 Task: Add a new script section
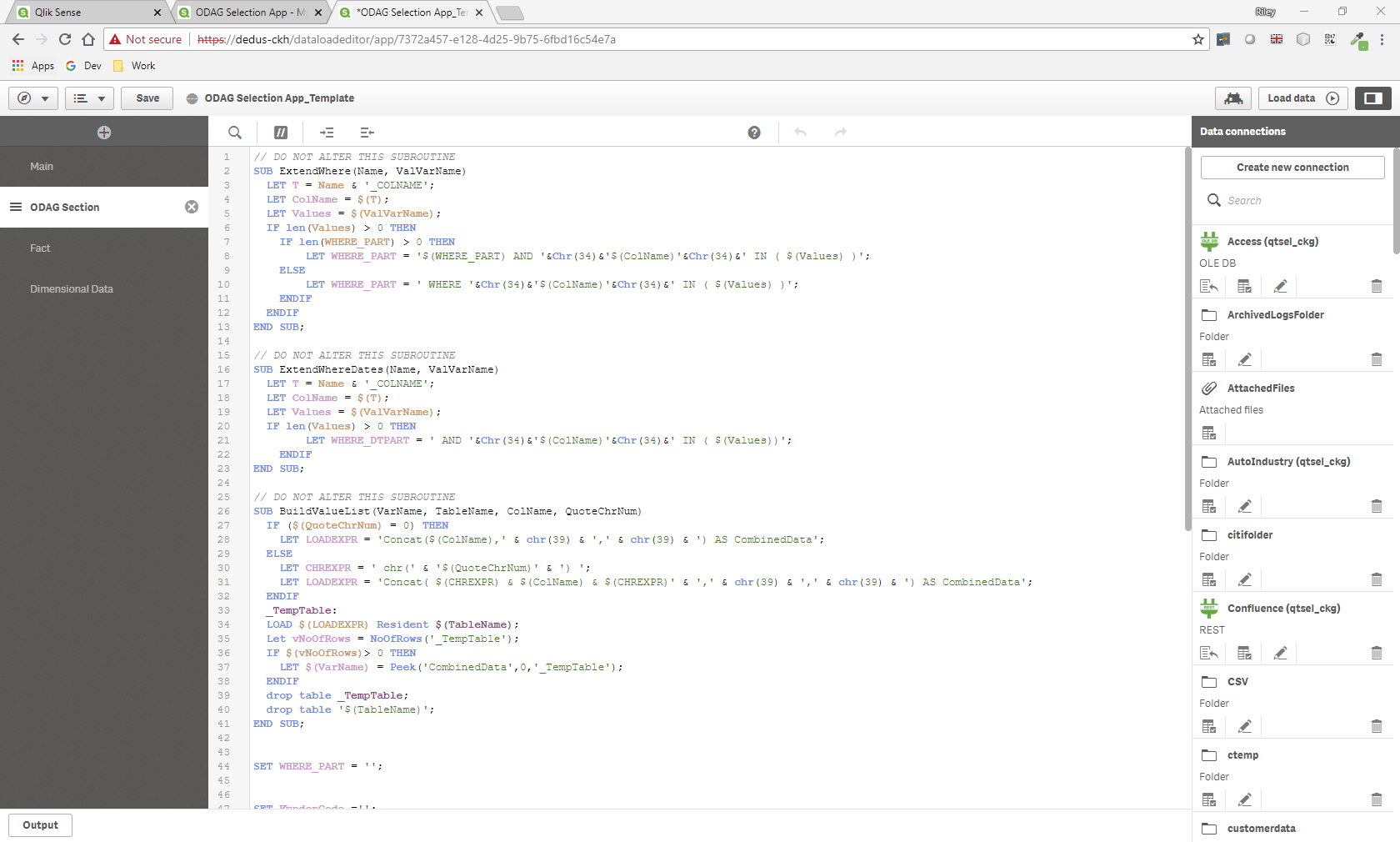(104, 133)
